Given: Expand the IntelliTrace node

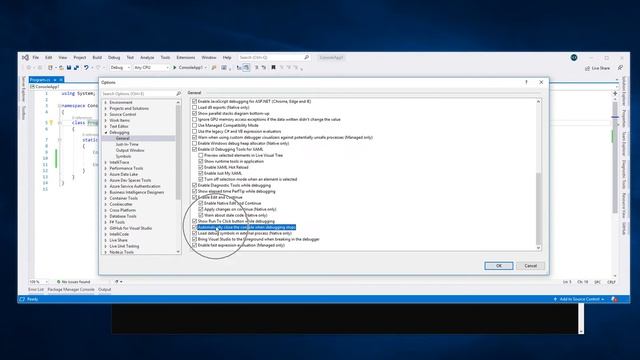Looking at the screenshot, I should point(106,162).
